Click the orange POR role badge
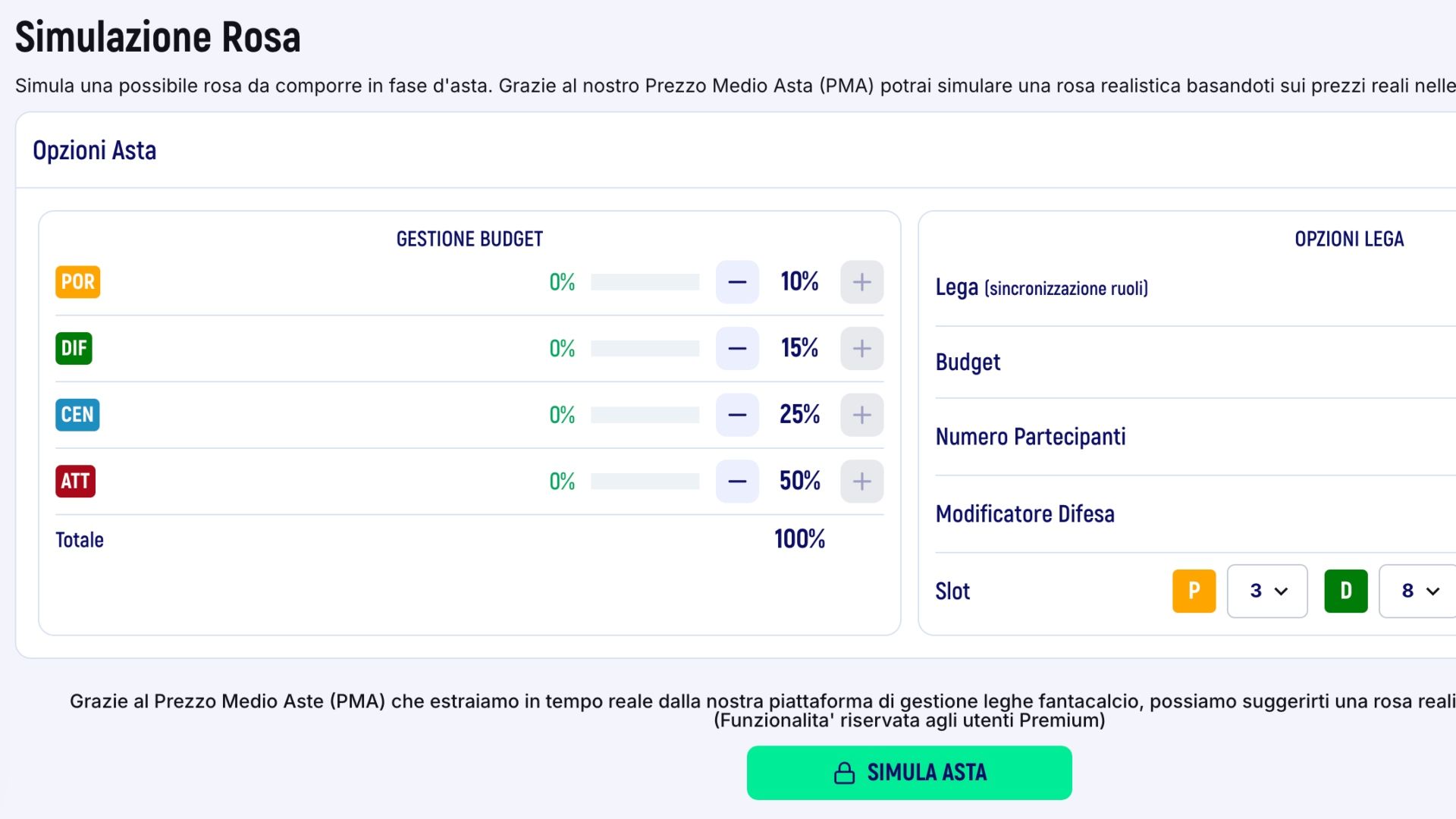 click(77, 282)
